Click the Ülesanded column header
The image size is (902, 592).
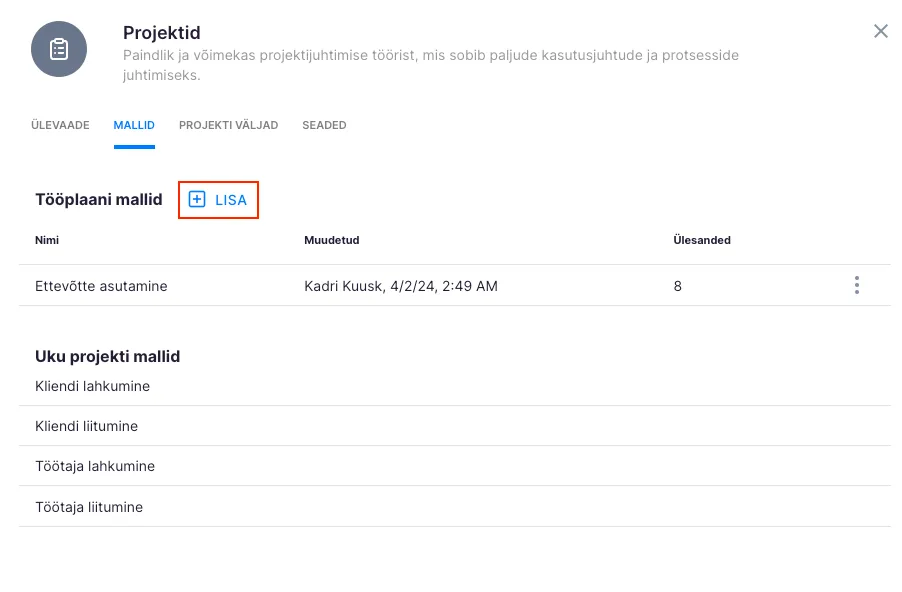(702, 241)
